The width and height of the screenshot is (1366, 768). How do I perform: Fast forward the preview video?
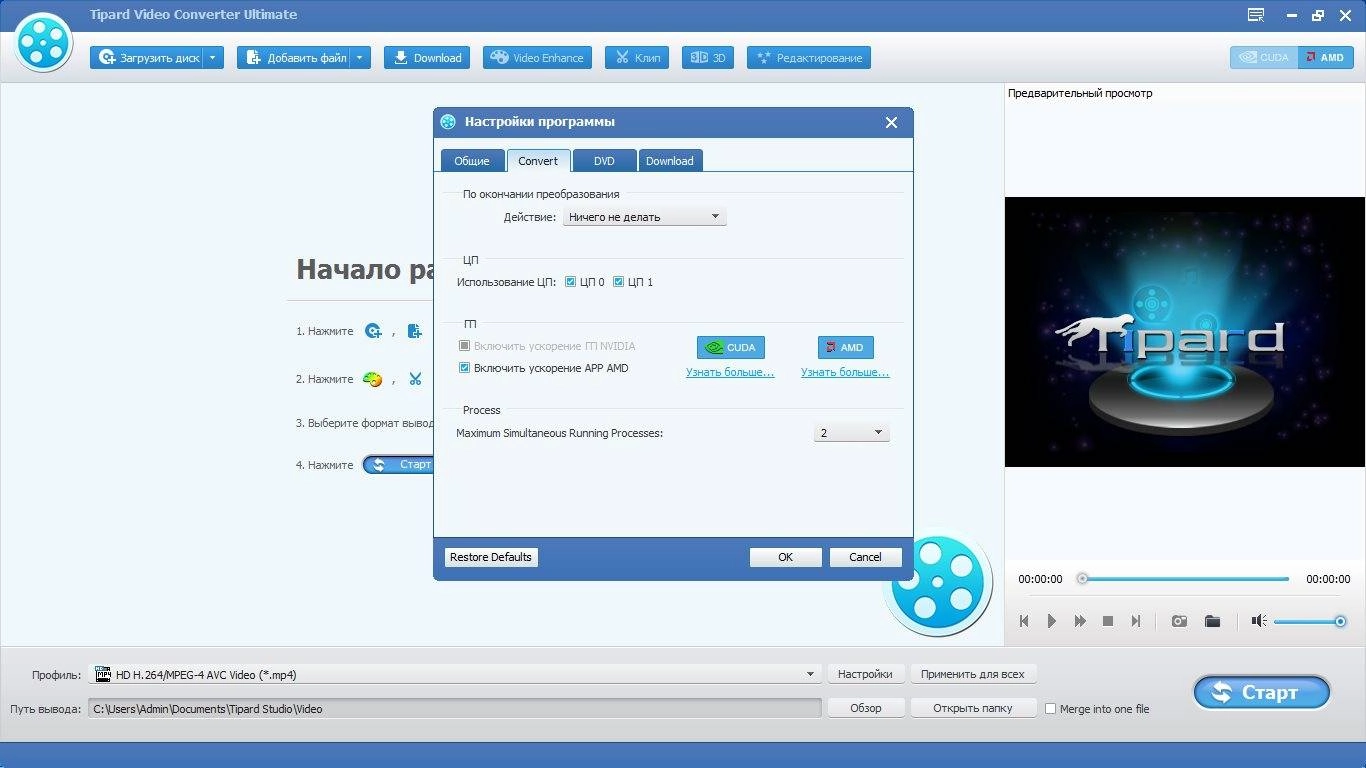[1080, 621]
